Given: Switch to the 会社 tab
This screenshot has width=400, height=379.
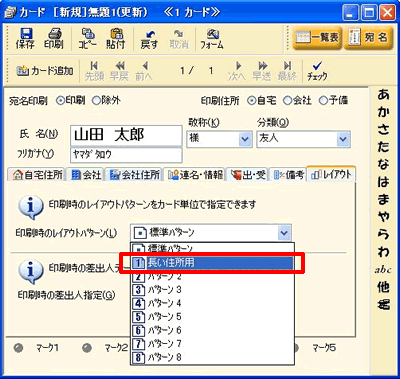Looking at the screenshot, I should 85,175.
